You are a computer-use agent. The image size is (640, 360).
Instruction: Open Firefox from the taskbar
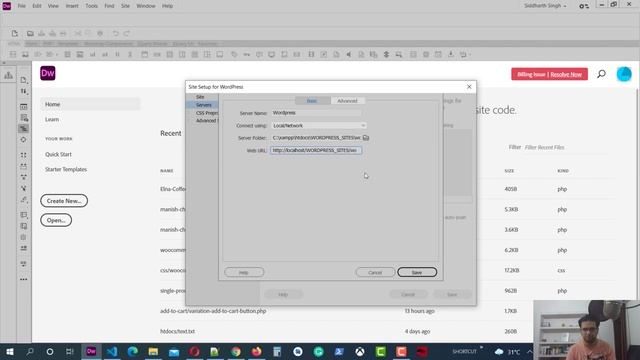tap(256, 351)
